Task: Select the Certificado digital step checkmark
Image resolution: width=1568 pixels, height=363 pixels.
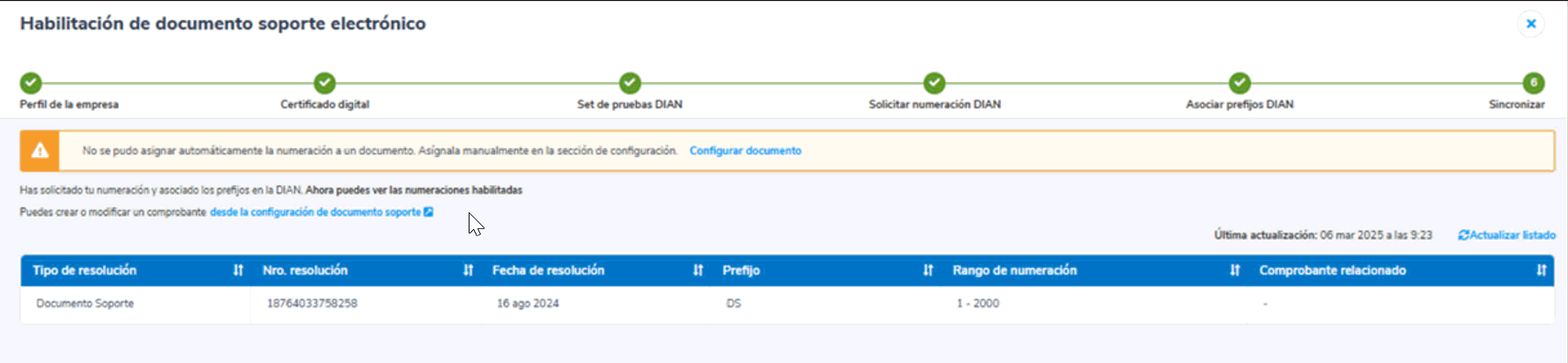Action: [325, 83]
